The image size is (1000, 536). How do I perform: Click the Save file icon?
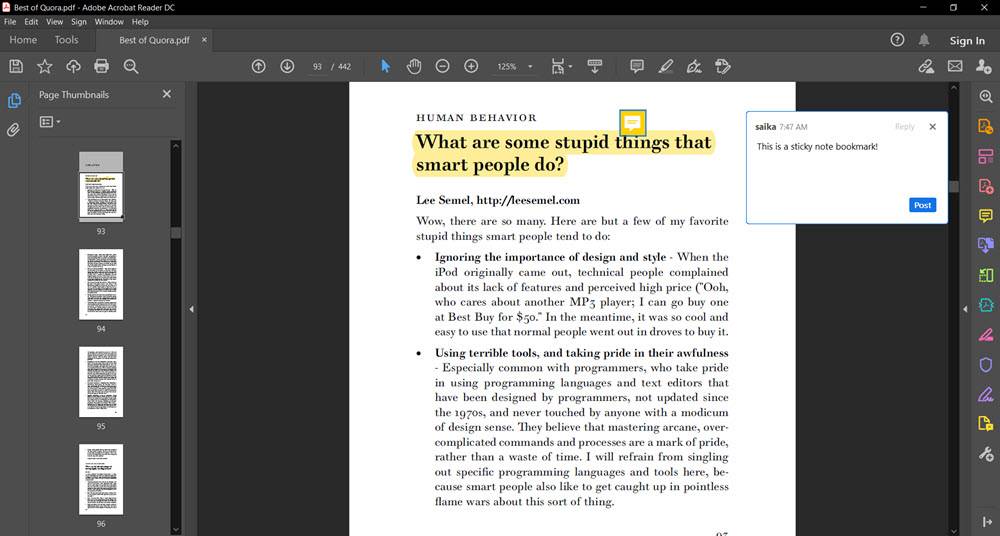(x=16, y=66)
